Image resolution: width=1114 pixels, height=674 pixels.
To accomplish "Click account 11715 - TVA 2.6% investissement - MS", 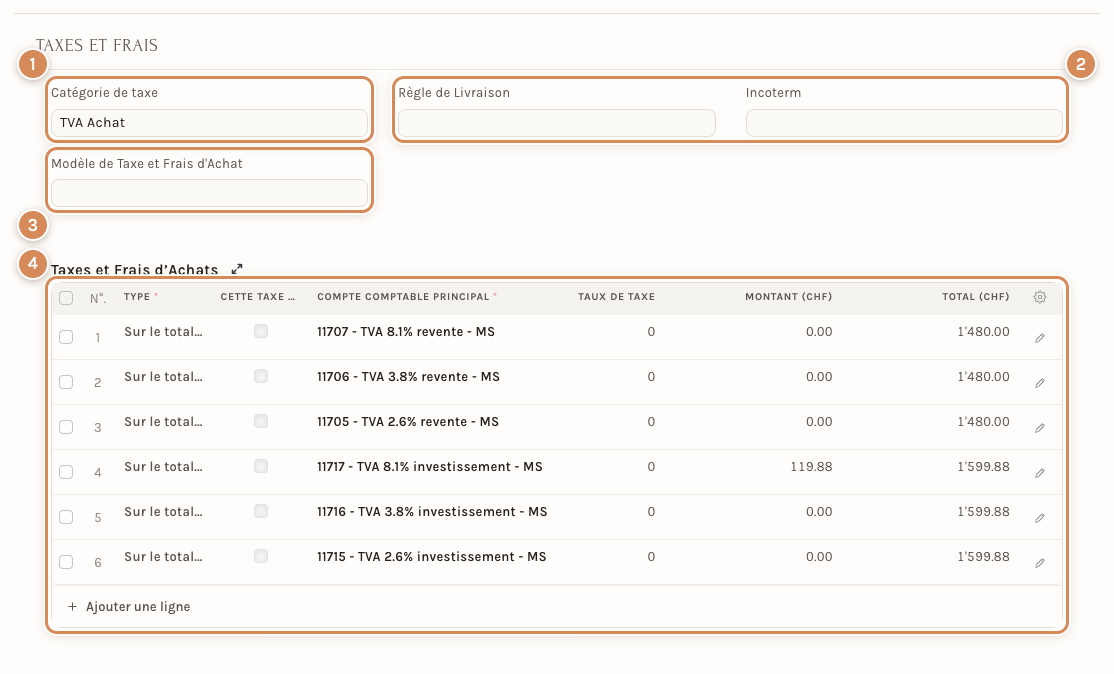I will coord(432,557).
